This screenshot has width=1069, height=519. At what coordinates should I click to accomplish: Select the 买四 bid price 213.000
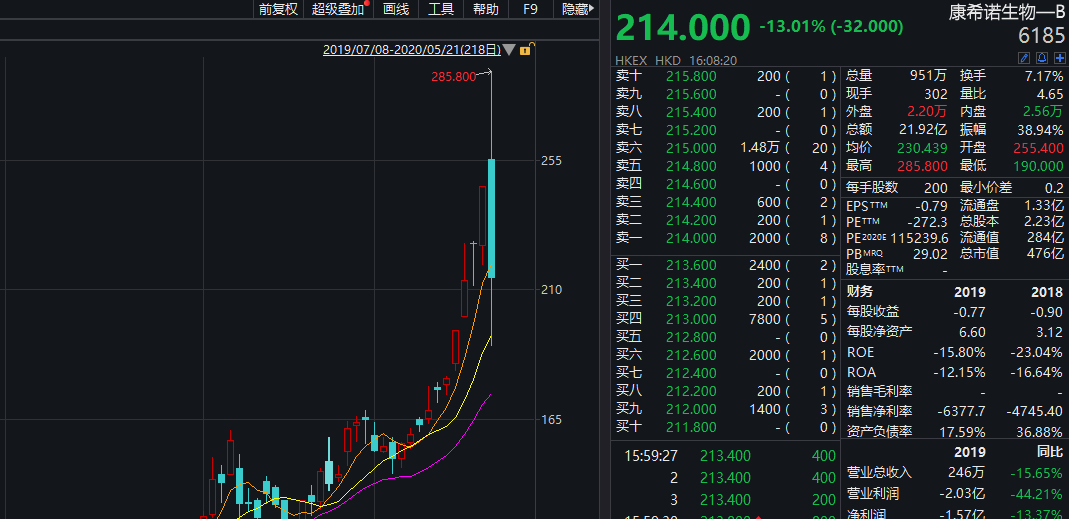(x=691, y=319)
